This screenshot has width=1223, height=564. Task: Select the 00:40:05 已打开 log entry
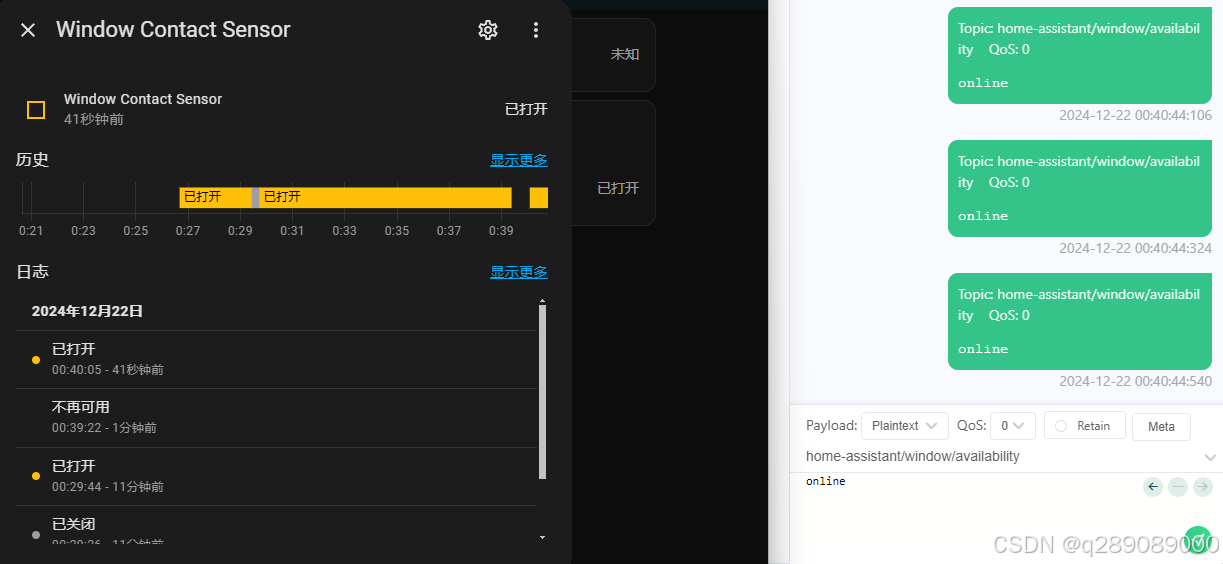coord(276,359)
